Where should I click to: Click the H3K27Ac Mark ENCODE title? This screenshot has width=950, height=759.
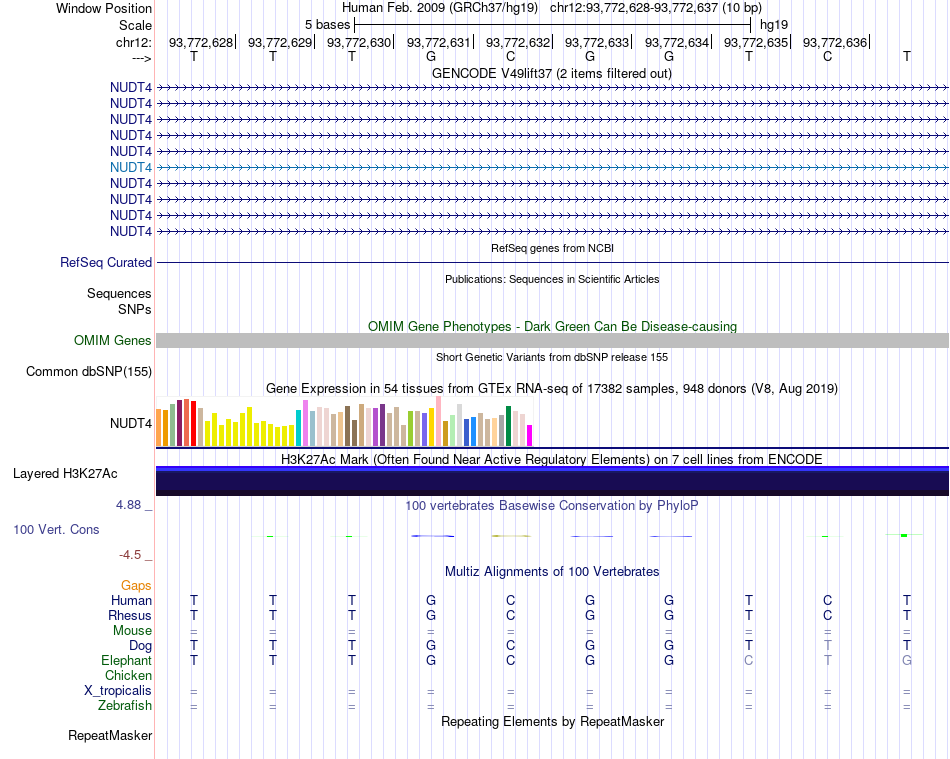(552, 459)
